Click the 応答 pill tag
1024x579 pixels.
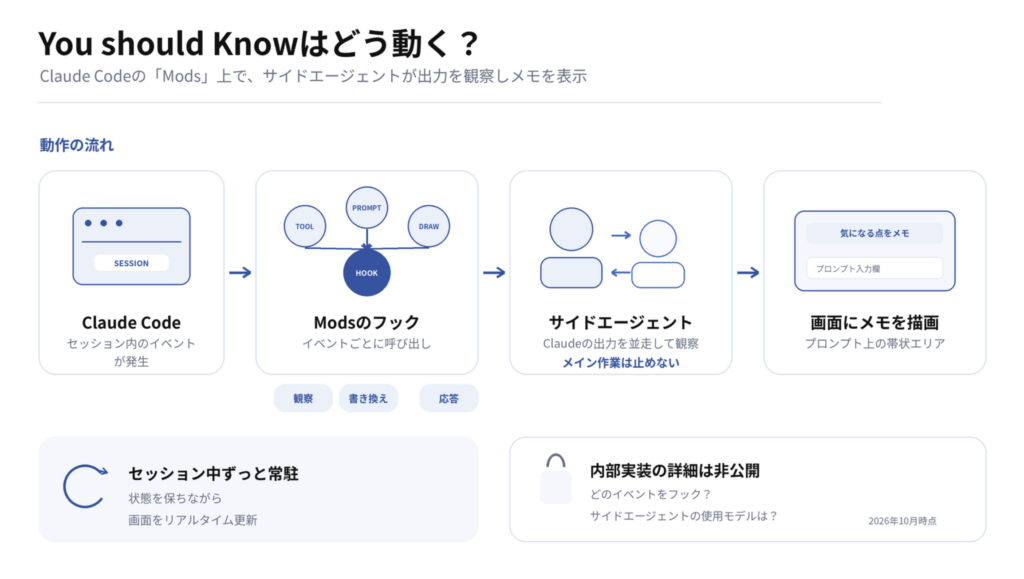click(x=449, y=398)
